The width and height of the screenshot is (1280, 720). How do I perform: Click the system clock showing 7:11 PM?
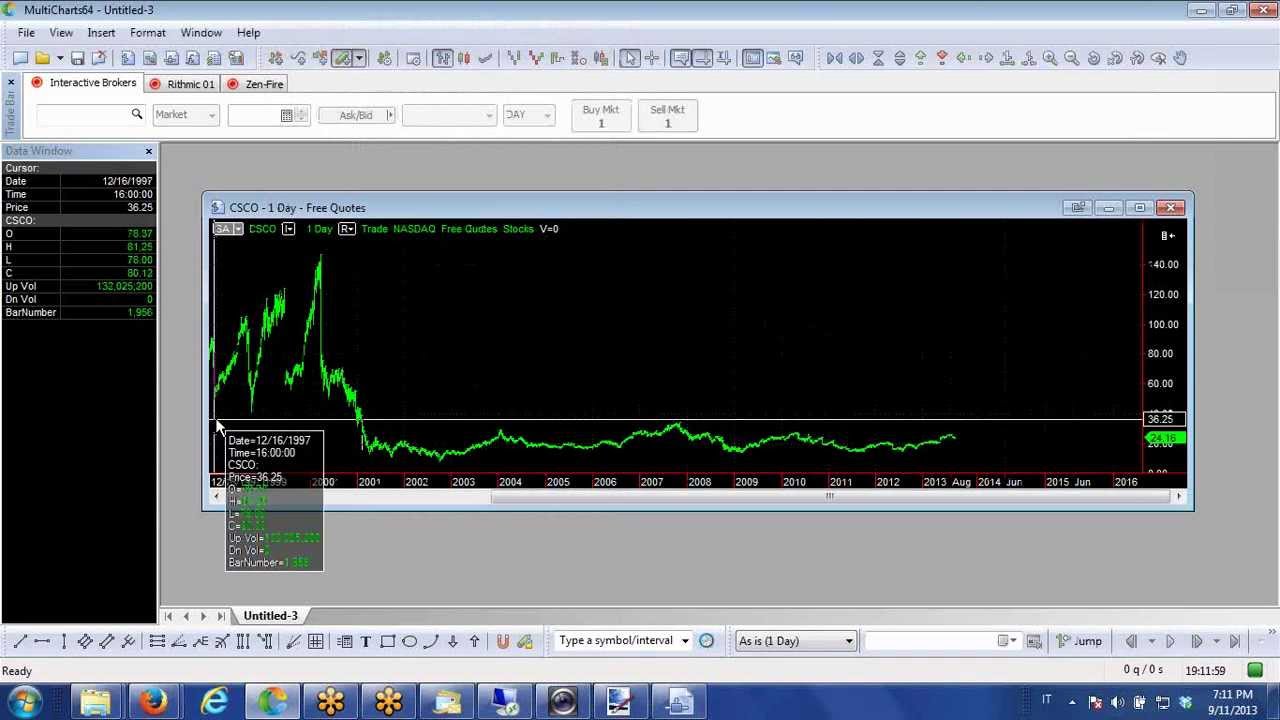[1232, 694]
